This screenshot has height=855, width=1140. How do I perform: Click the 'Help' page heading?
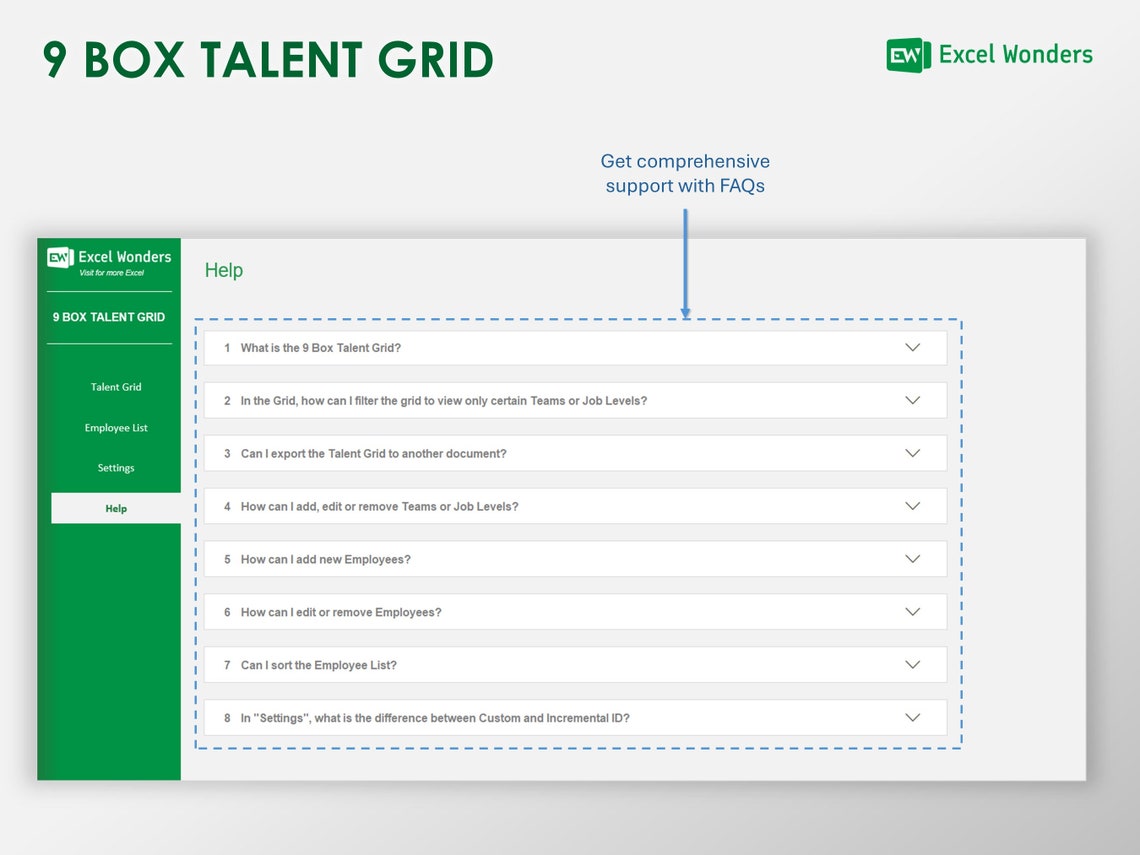coord(223,270)
